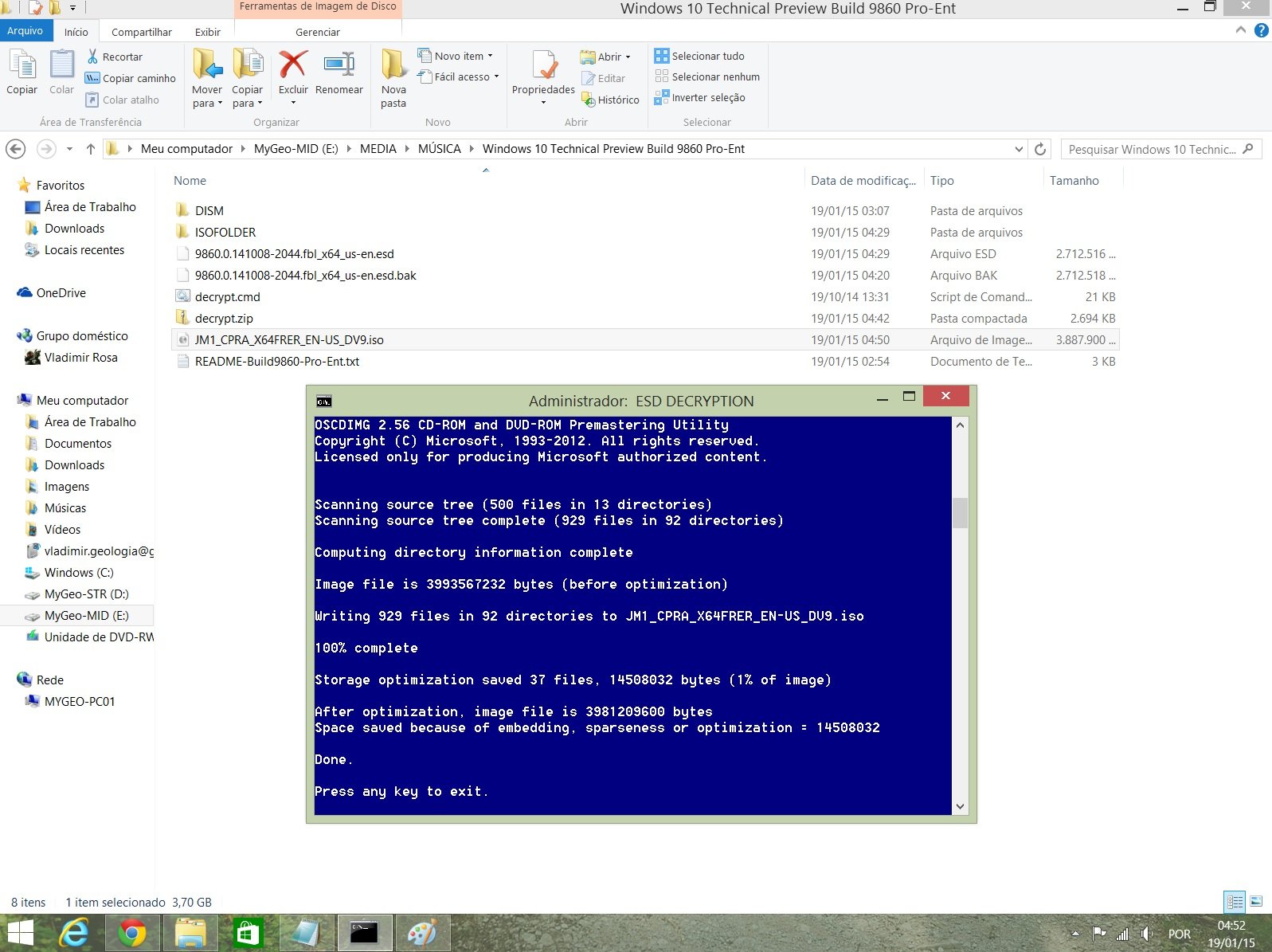Click the search box Pesquisar Windows 10

point(1161,149)
